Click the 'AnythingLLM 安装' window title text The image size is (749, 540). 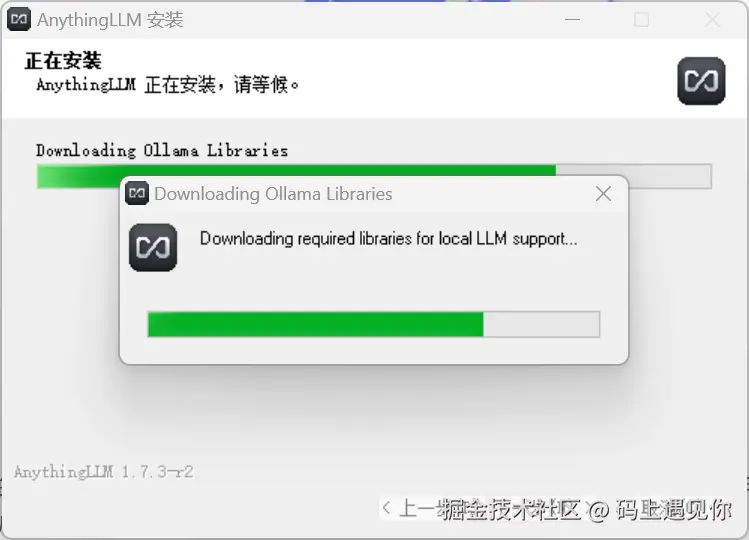point(110,20)
